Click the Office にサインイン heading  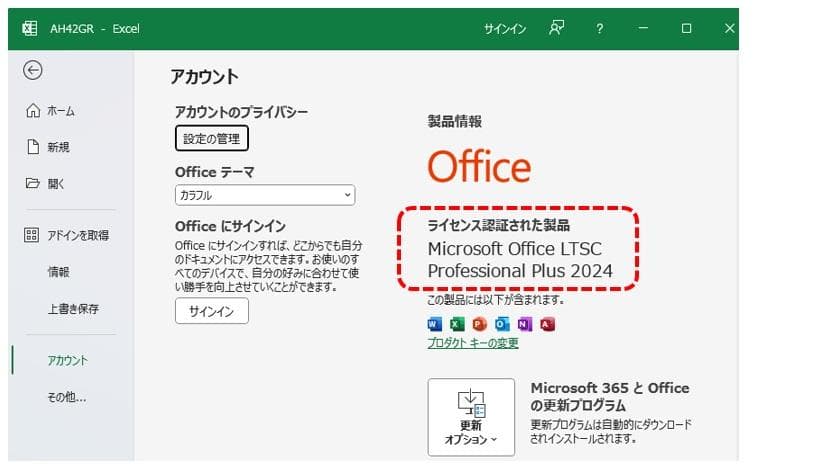[230, 226]
